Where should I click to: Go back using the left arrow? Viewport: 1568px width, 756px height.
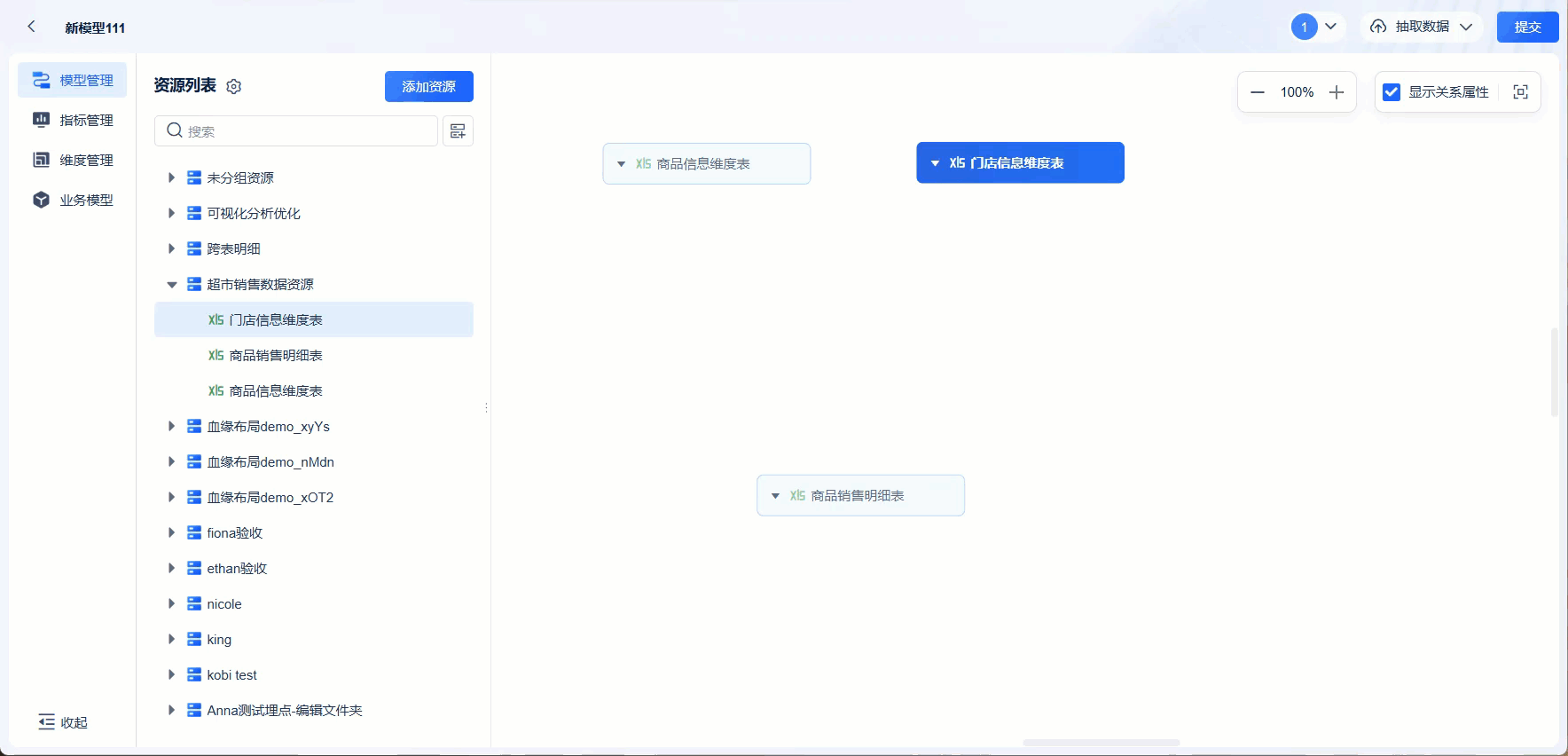coord(32,27)
